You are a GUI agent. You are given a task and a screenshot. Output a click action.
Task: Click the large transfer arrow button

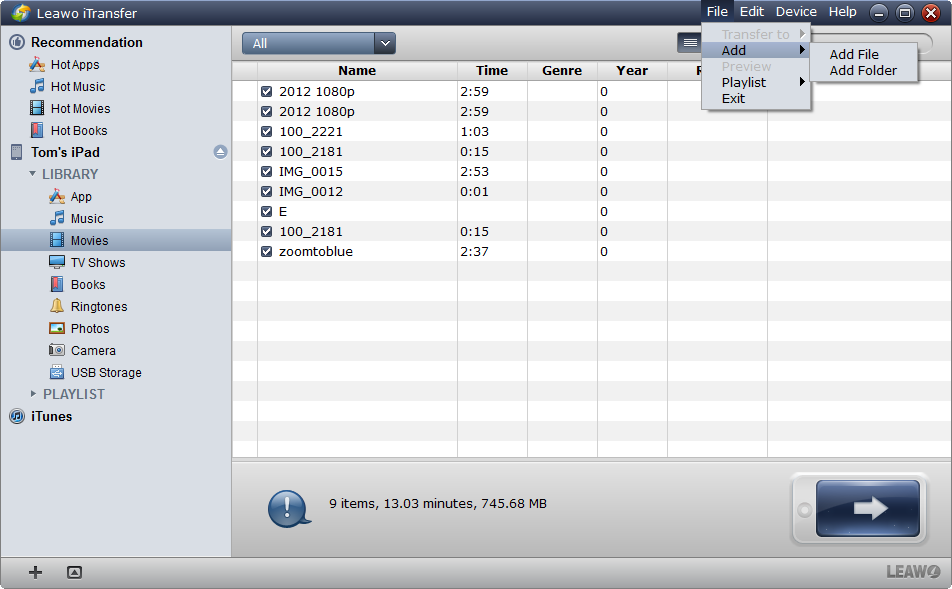click(x=868, y=508)
